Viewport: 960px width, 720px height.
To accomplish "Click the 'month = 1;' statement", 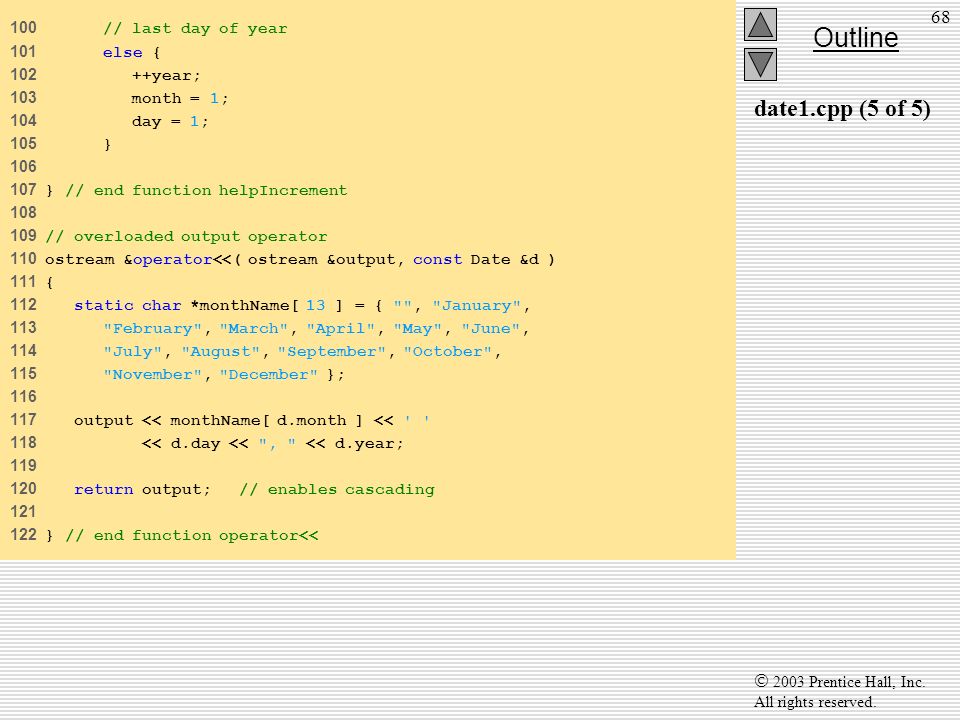I will click(180, 98).
